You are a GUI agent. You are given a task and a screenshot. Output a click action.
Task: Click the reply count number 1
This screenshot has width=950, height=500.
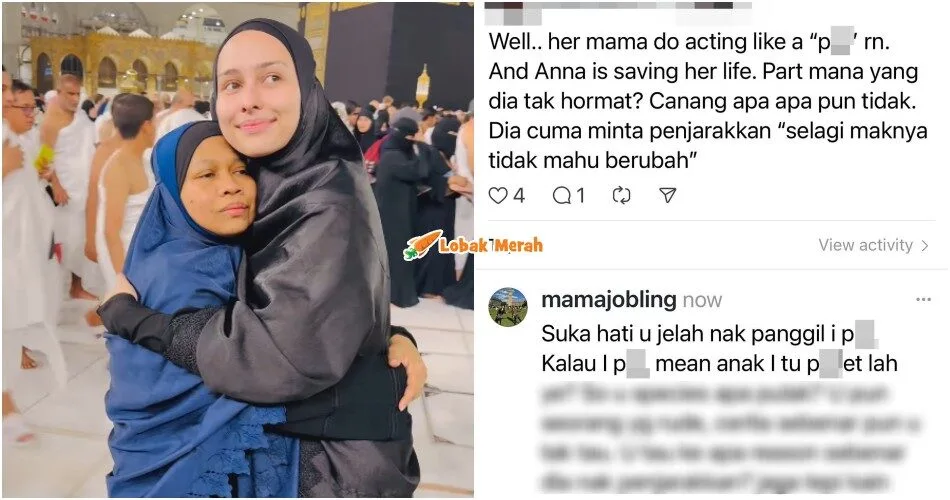(x=580, y=196)
